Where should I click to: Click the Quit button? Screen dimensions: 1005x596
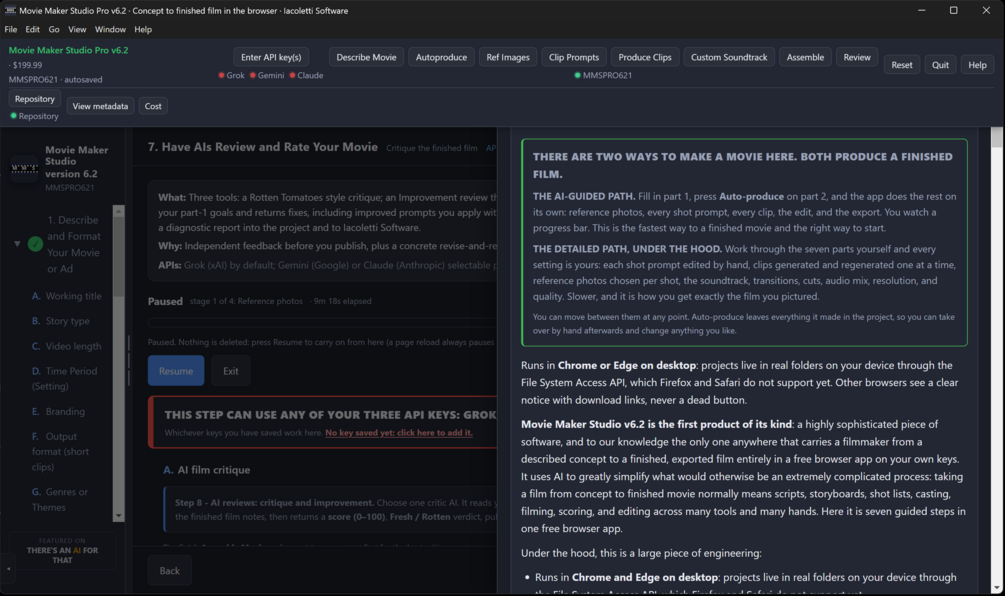pos(940,65)
